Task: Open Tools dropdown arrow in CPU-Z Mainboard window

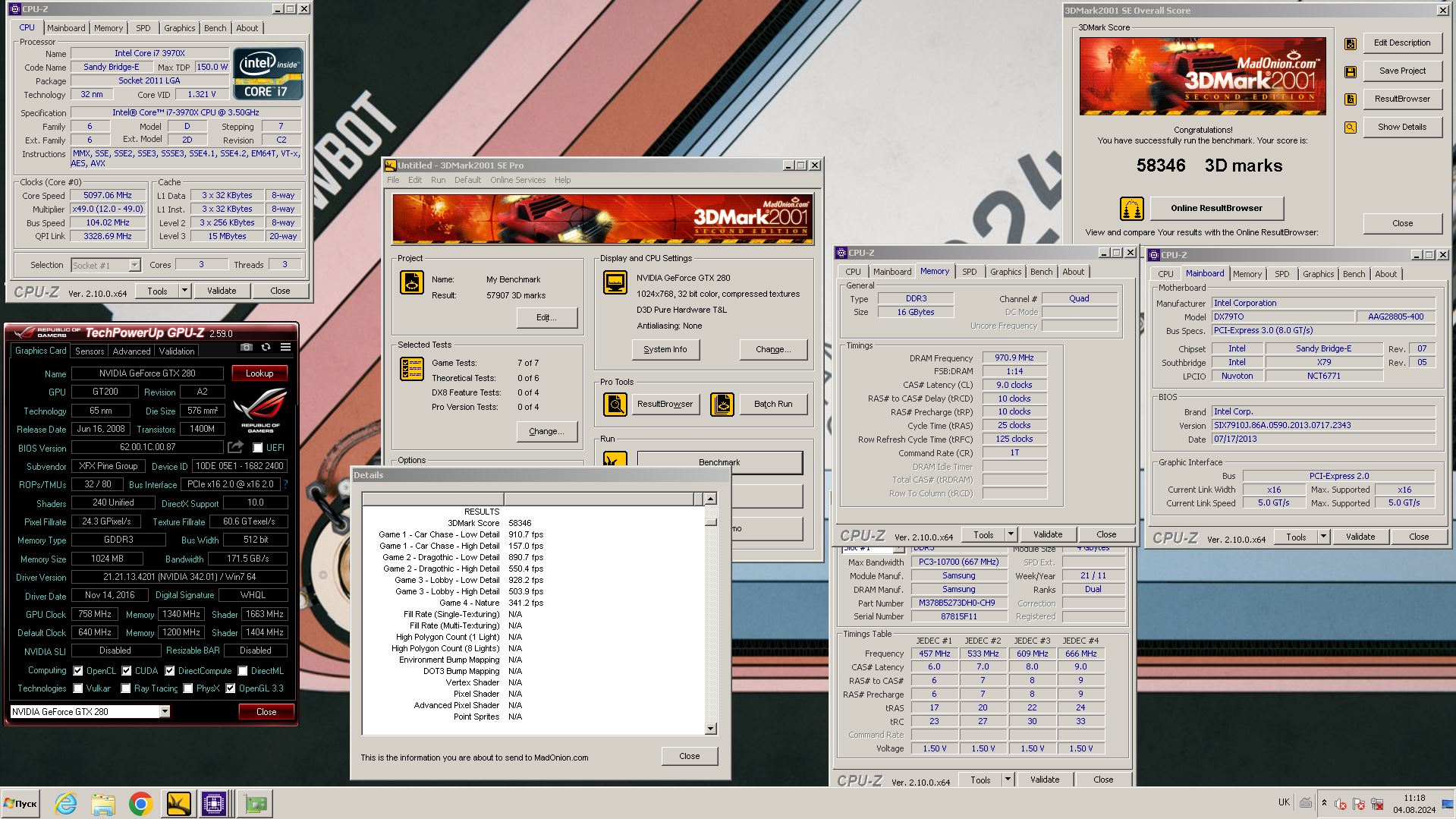Action: pos(1322,537)
